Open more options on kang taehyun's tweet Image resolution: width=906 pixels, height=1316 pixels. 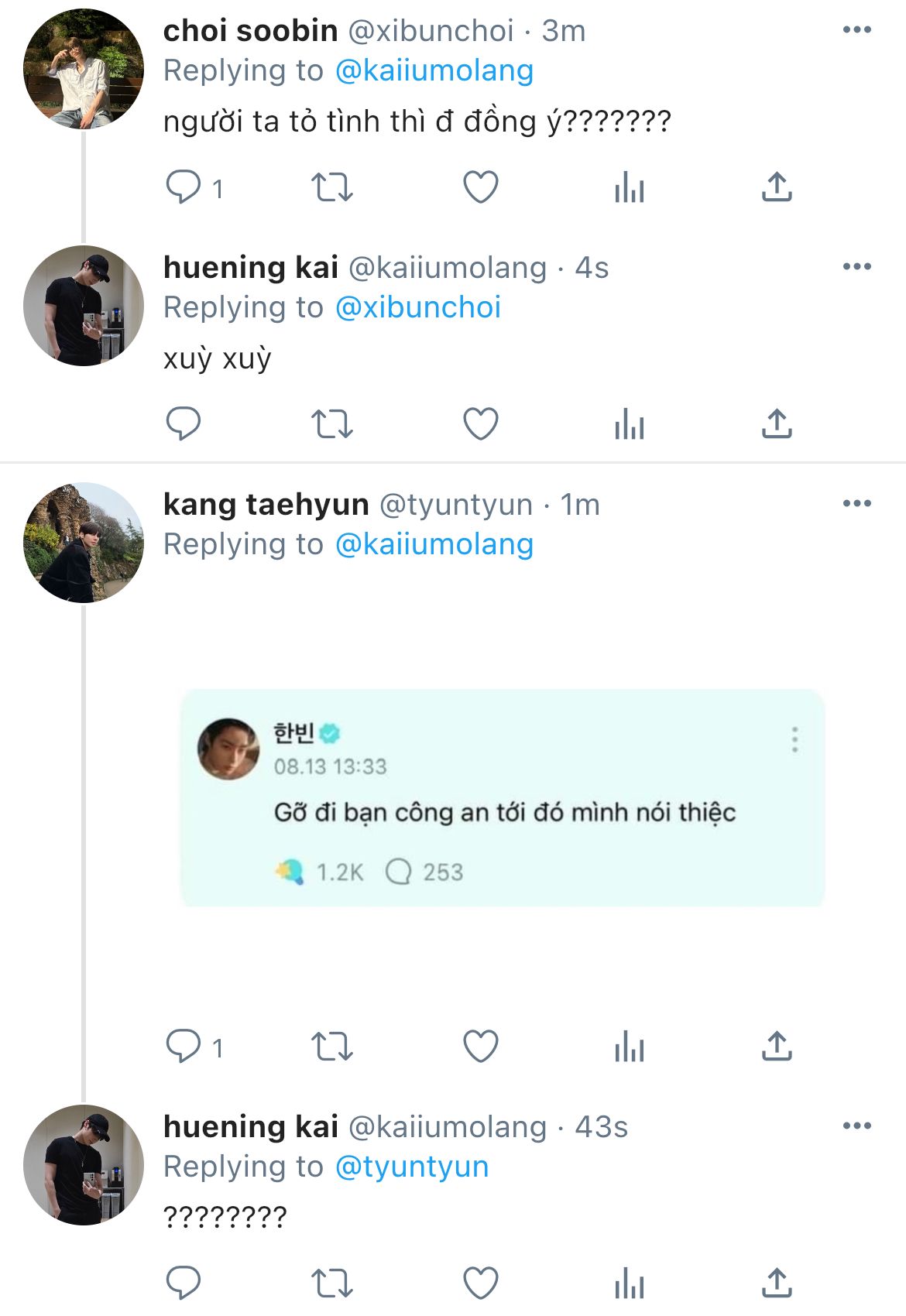[x=856, y=504]
